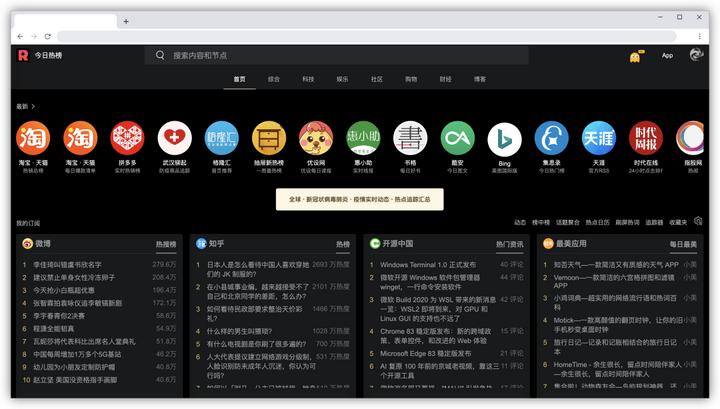This screenshot has height=409, width=720.
Task: Open the user avatar in top right
Action: pyautogui.click(x=696, y=55)
